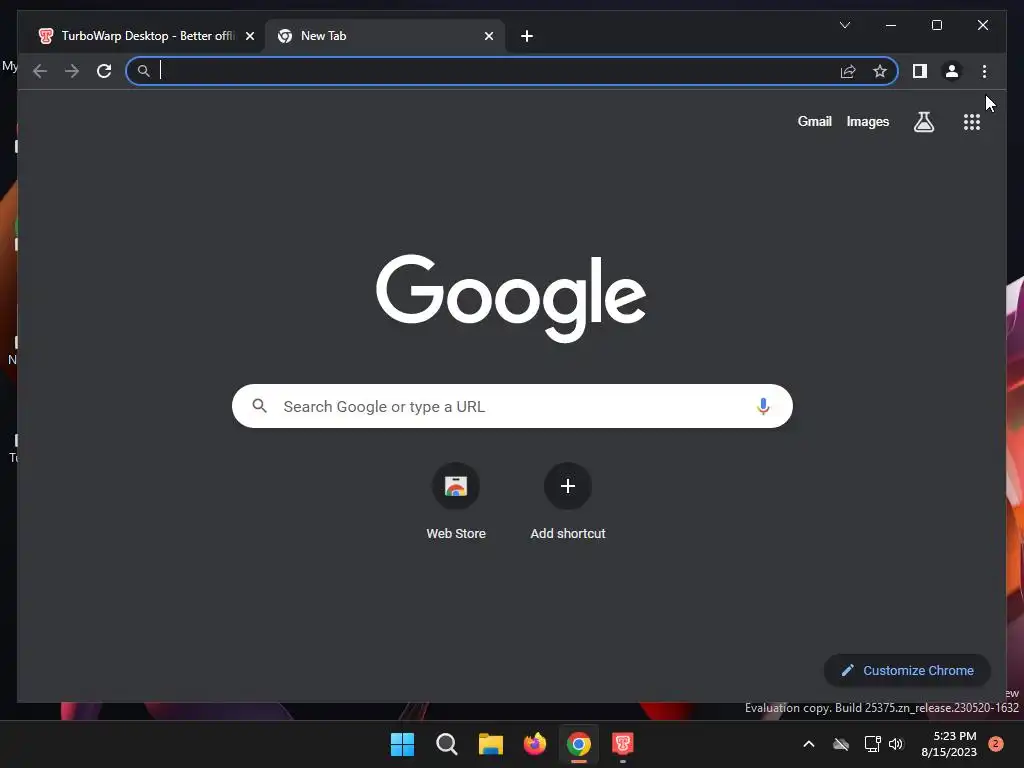
Task: Open the notification count badge
Action: 996,744
